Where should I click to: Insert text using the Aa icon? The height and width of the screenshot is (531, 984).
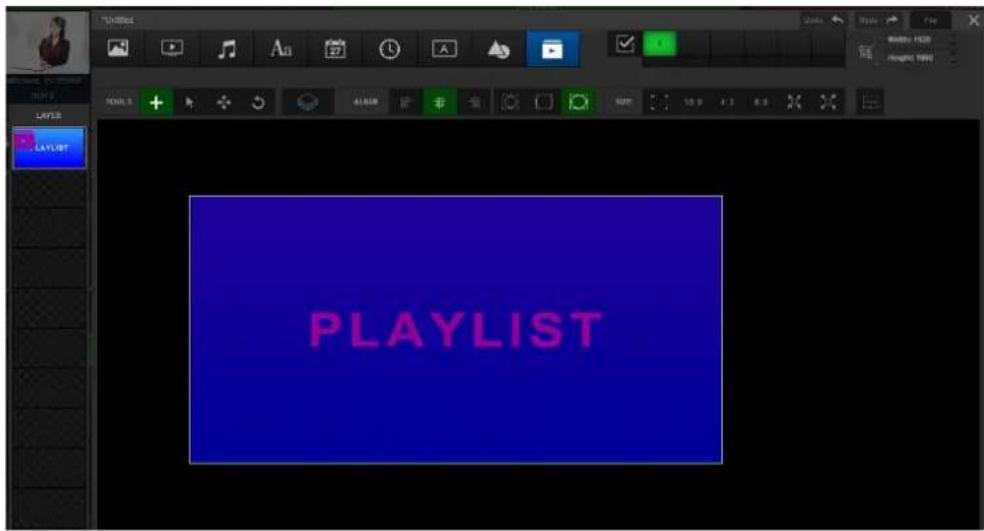pos(281,48)
